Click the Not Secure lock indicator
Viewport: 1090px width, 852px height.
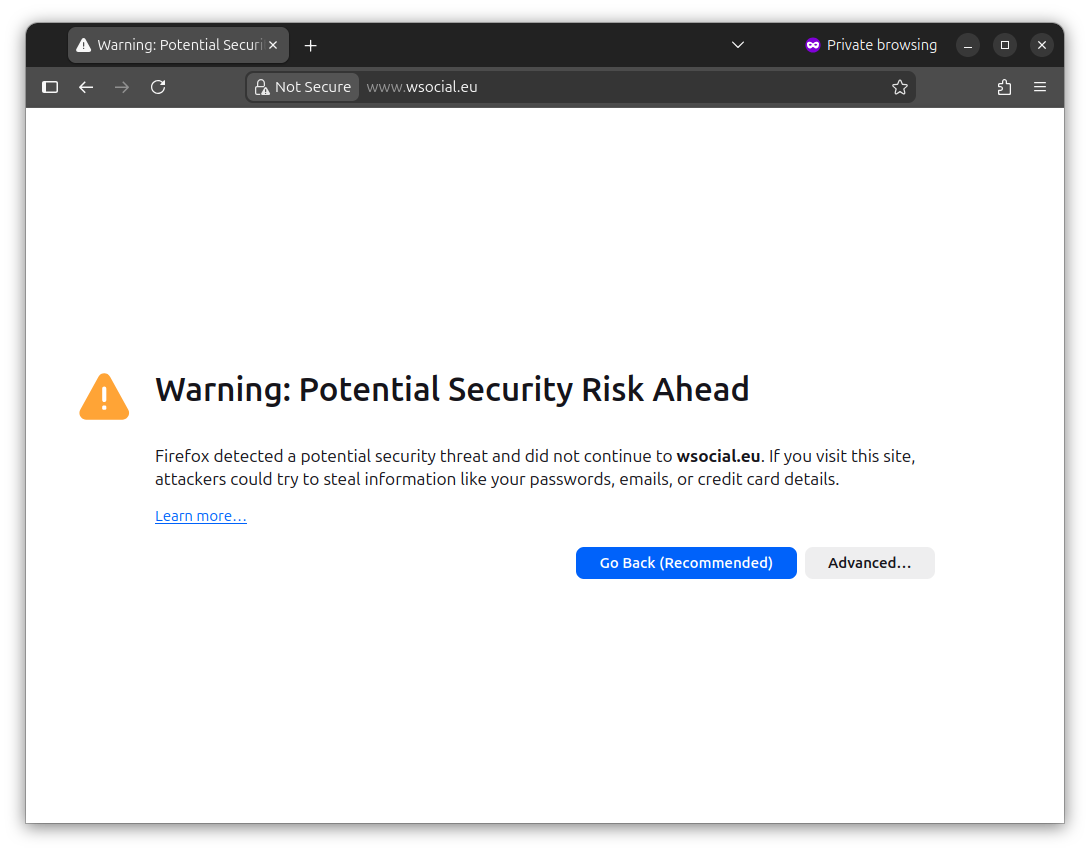pos(303,87)
